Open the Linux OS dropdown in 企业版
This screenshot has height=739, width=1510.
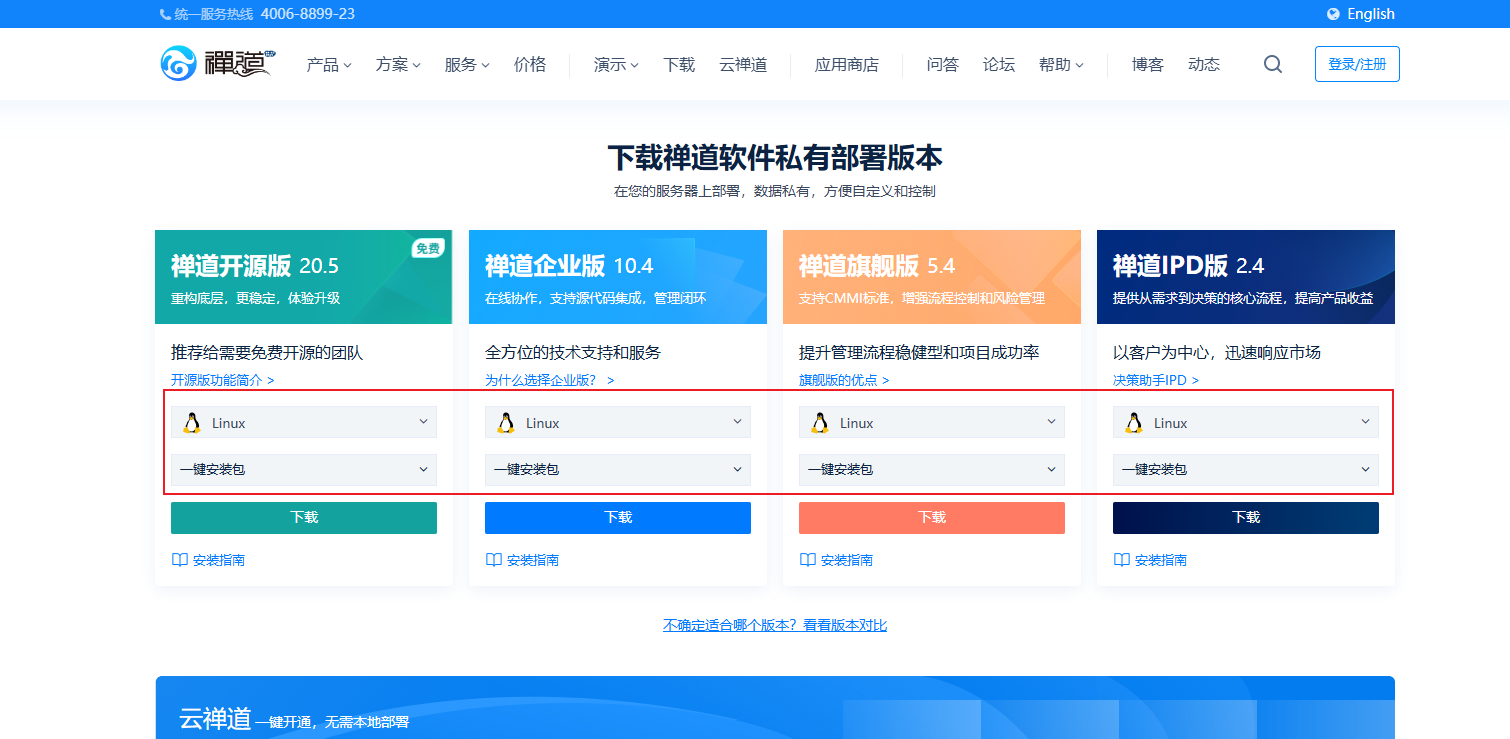(618, 422)
